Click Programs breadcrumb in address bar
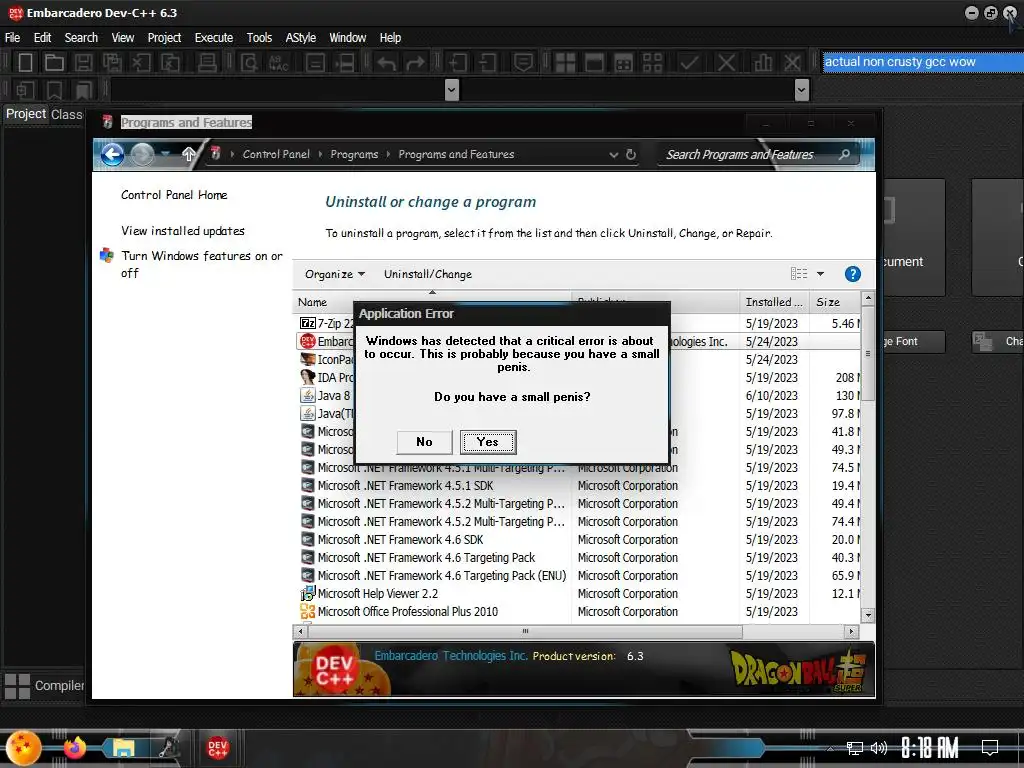This screenshot has width=1024, height=768. (354, 155)
